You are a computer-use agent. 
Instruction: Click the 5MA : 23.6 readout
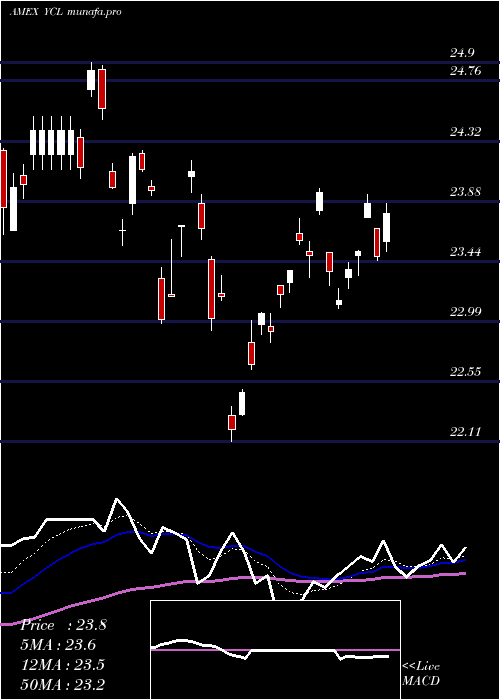pos(58,645)
